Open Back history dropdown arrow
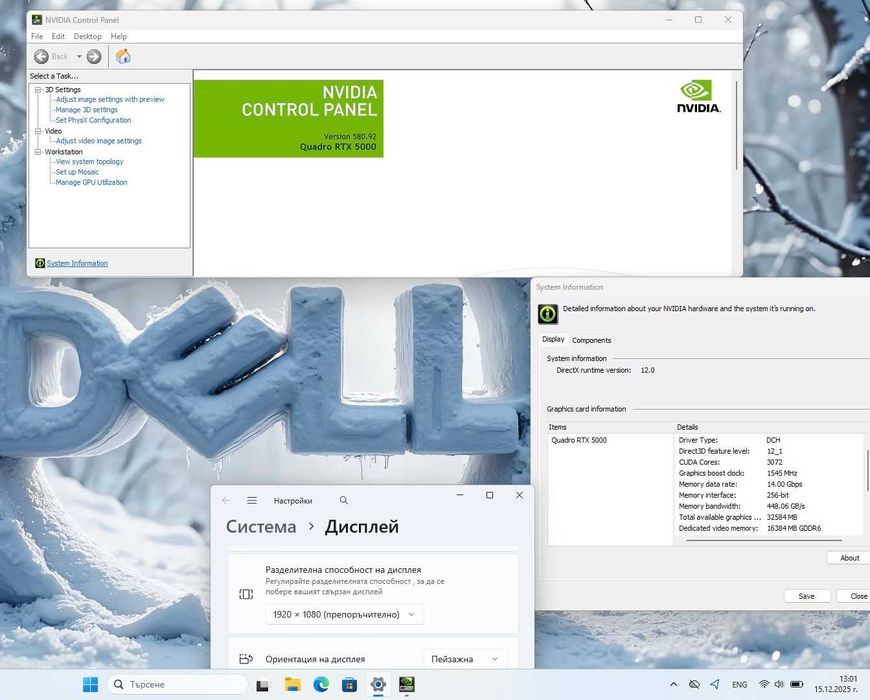The height and width of the screenshot is (700, 870). pyautogui.click(x=79, y=57)
